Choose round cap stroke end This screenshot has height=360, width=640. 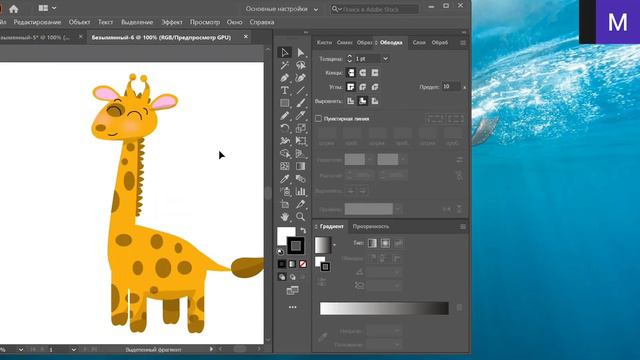pyautogui.click(x=362, y=73)
